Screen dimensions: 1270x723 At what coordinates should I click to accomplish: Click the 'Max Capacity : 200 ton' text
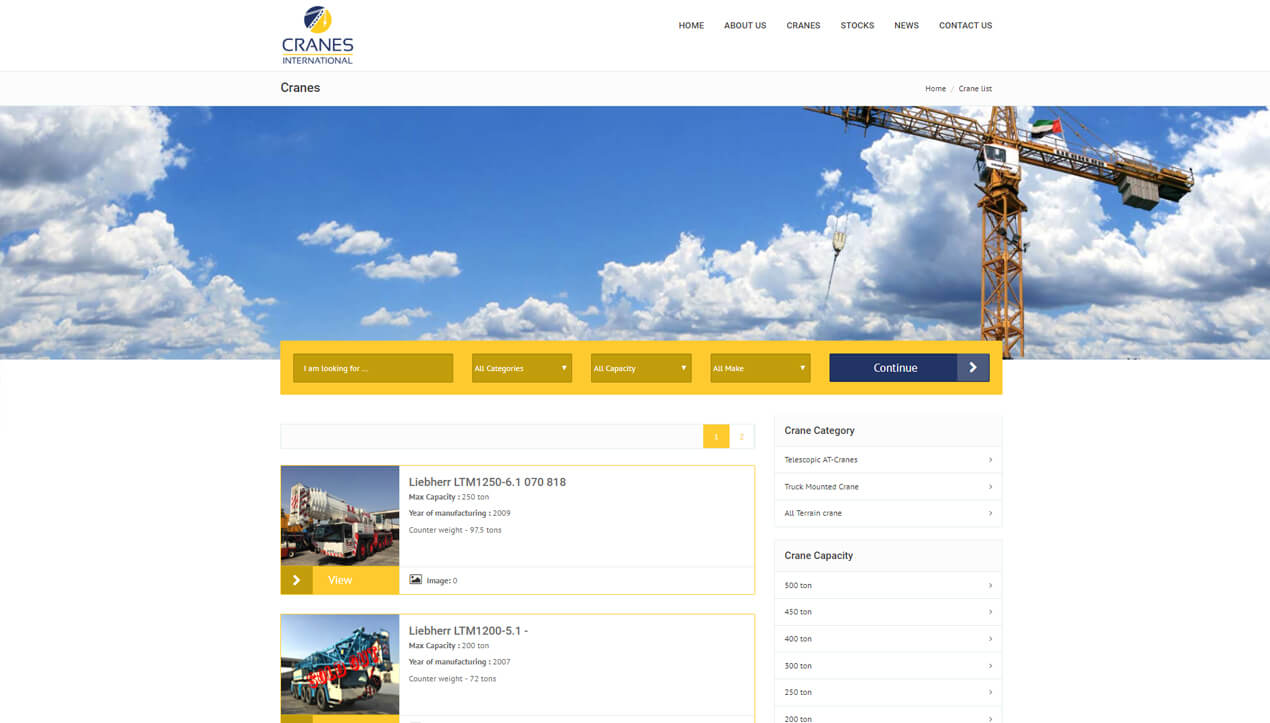click(449, 646)
